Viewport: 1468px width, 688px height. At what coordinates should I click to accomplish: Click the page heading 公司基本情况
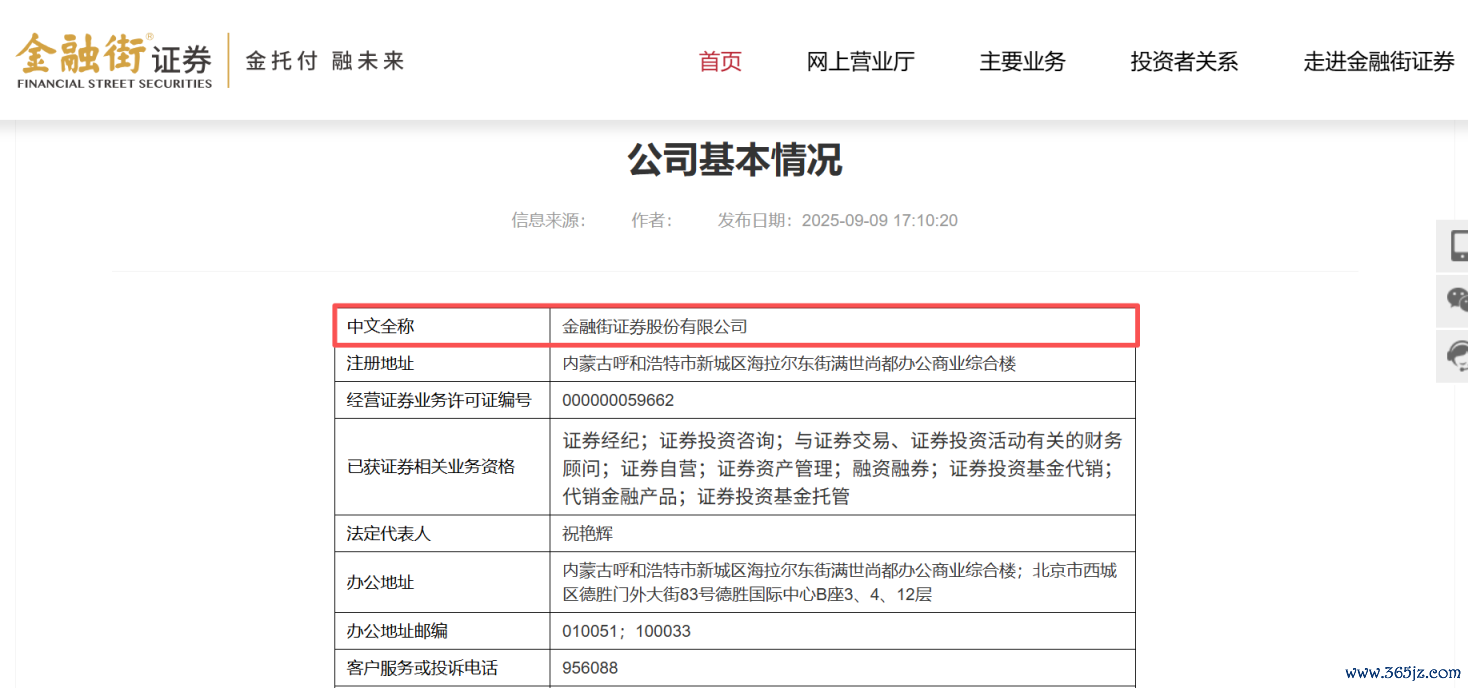click(x=735, y=160)
